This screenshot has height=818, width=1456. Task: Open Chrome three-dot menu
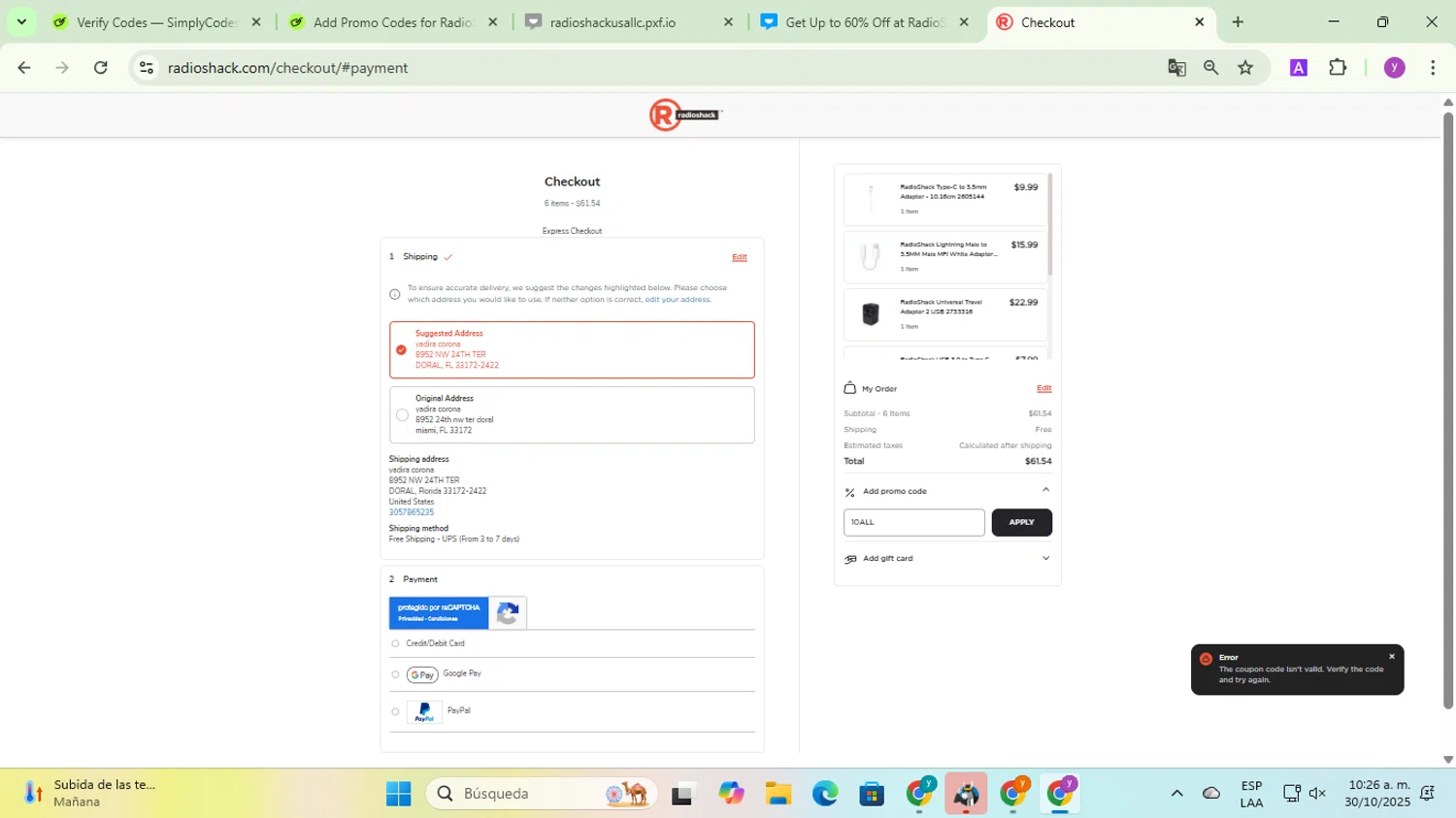click(1433, 68)
